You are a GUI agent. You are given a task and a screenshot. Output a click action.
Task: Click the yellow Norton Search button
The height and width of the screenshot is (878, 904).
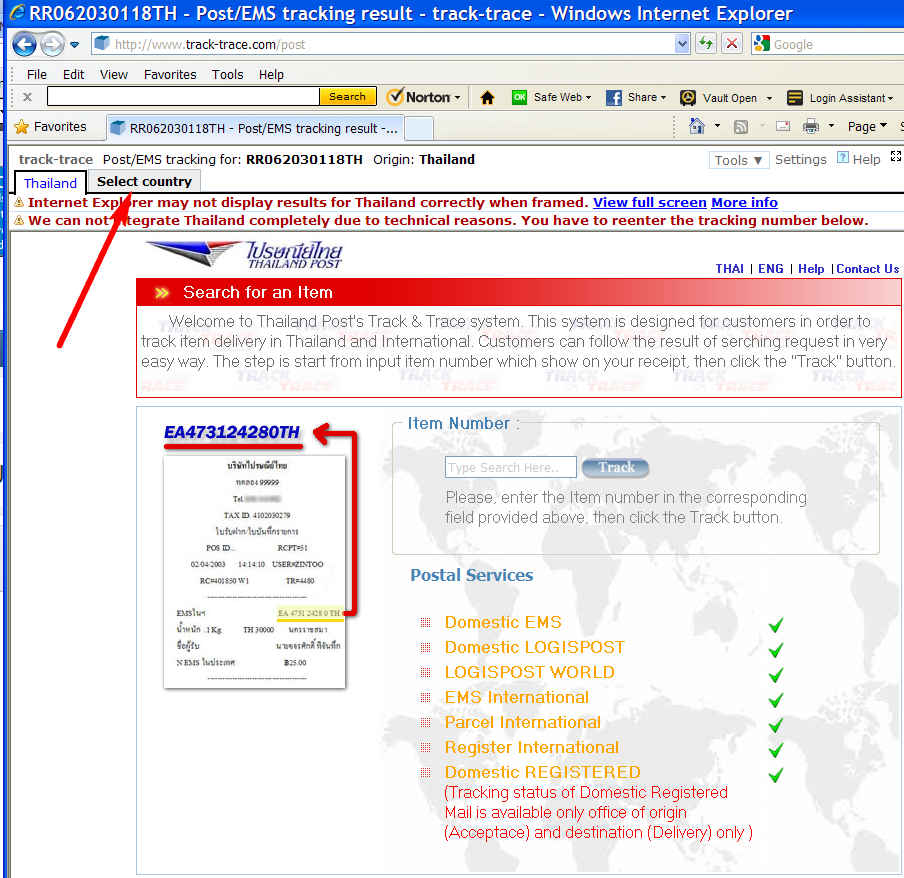point(348,96)
